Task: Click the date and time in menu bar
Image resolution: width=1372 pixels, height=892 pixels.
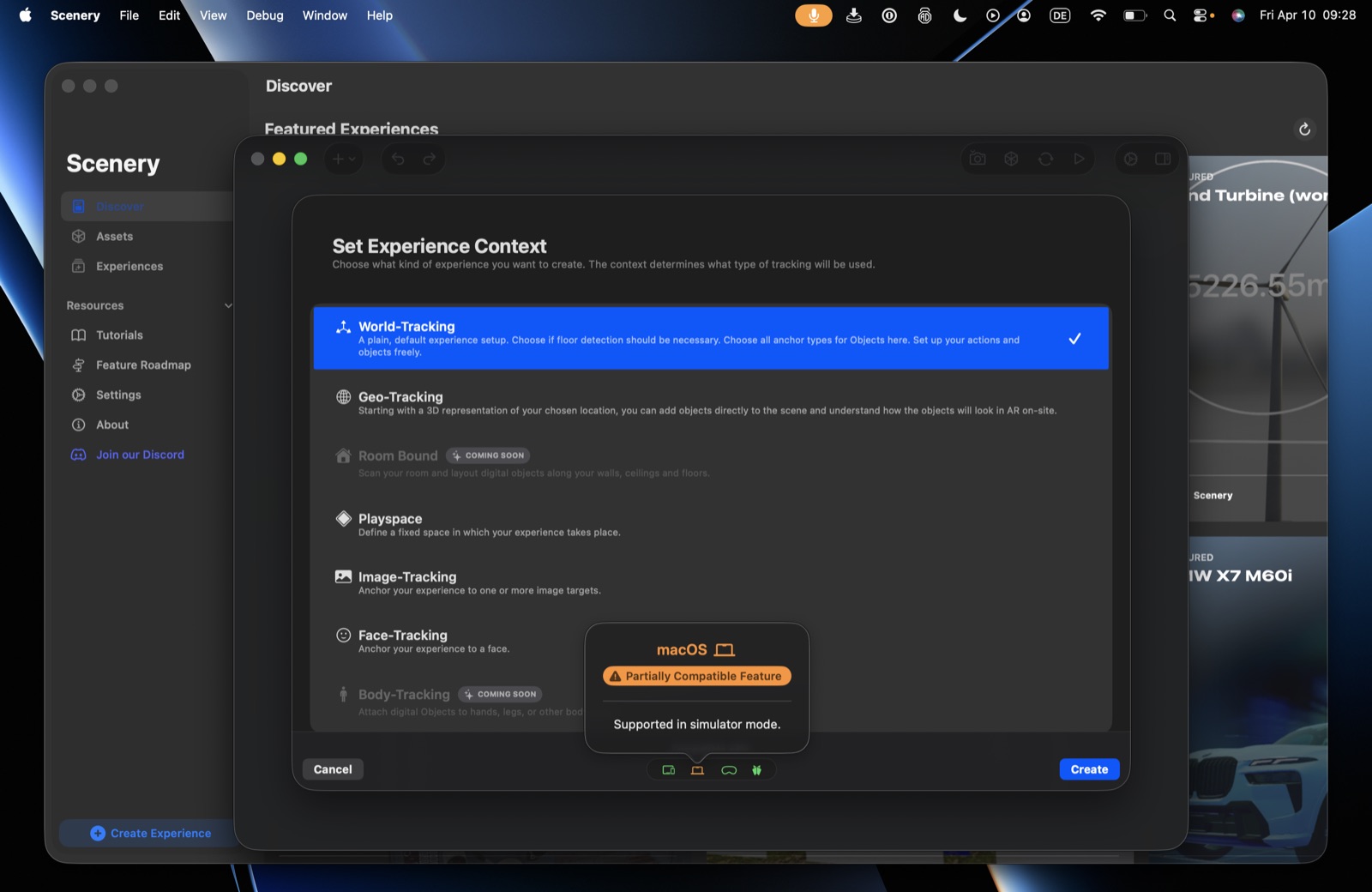Action: (1308, 15)
